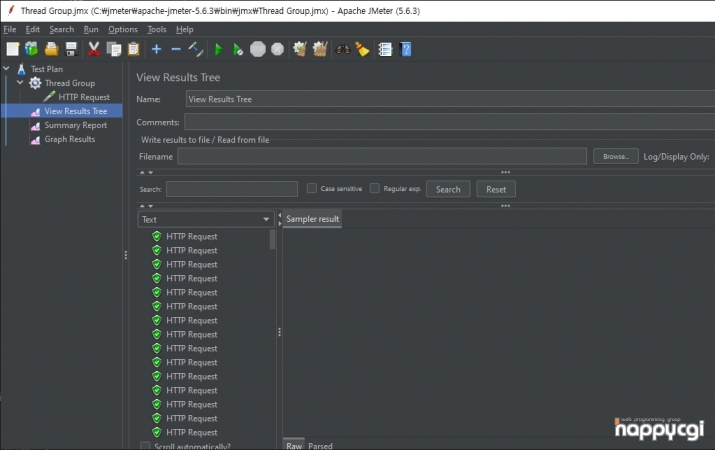Save the test plan with disk icon
The width and height of the screenshot is (715, 450).
(71, 49)
